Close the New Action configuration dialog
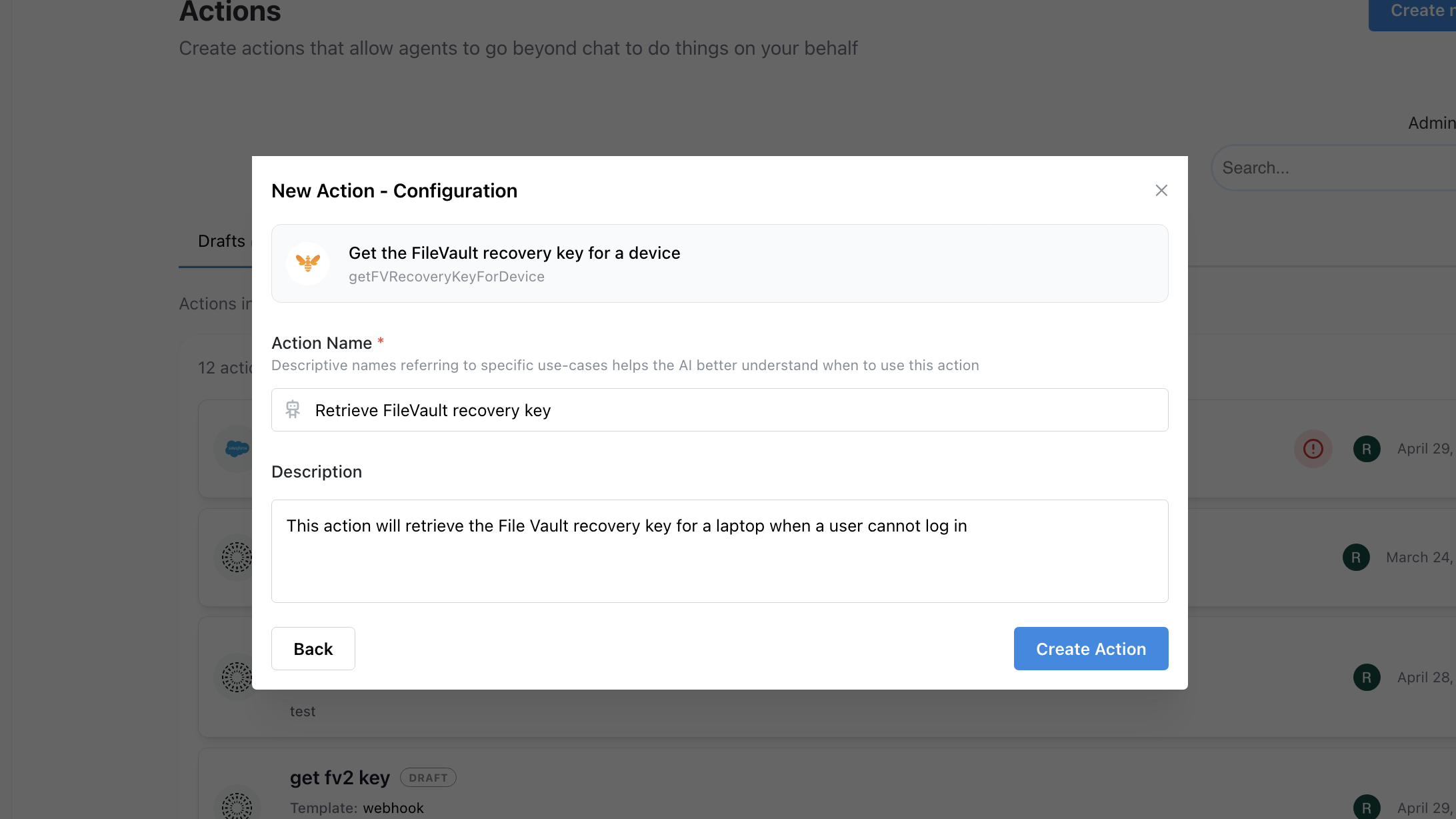The image size is (1456, 819). click(1161, 191)
